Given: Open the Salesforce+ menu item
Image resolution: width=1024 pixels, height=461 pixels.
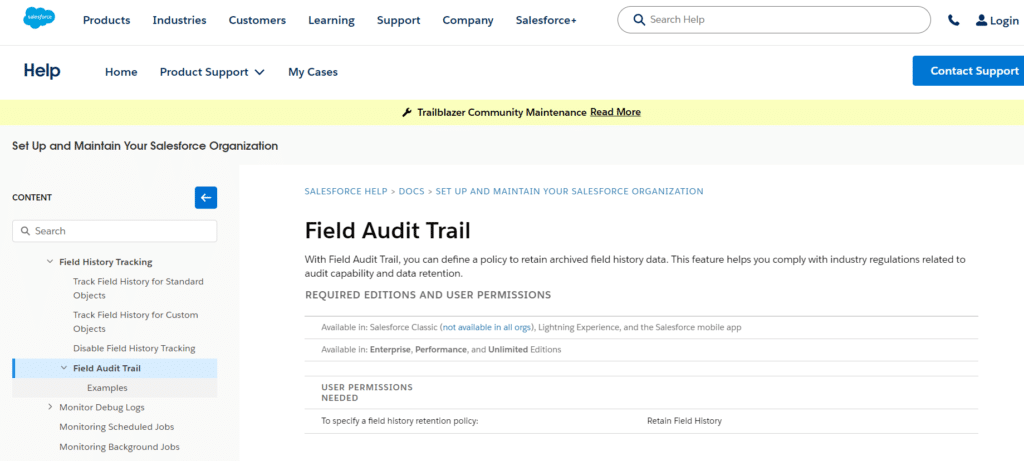Looking at the screenshot, I should coord(546,20).
